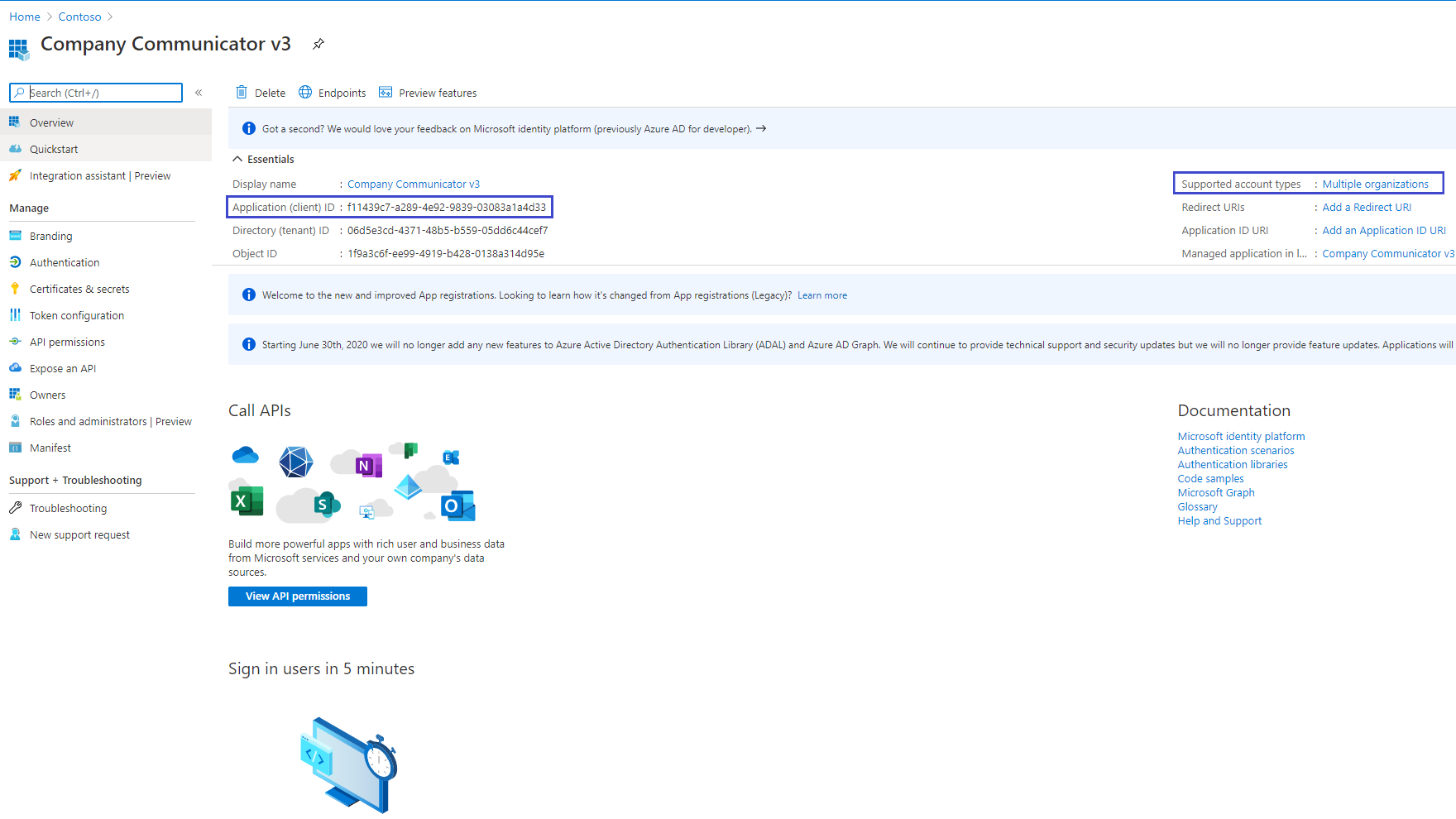Click the Token configuration icon

tap(15, 315)
